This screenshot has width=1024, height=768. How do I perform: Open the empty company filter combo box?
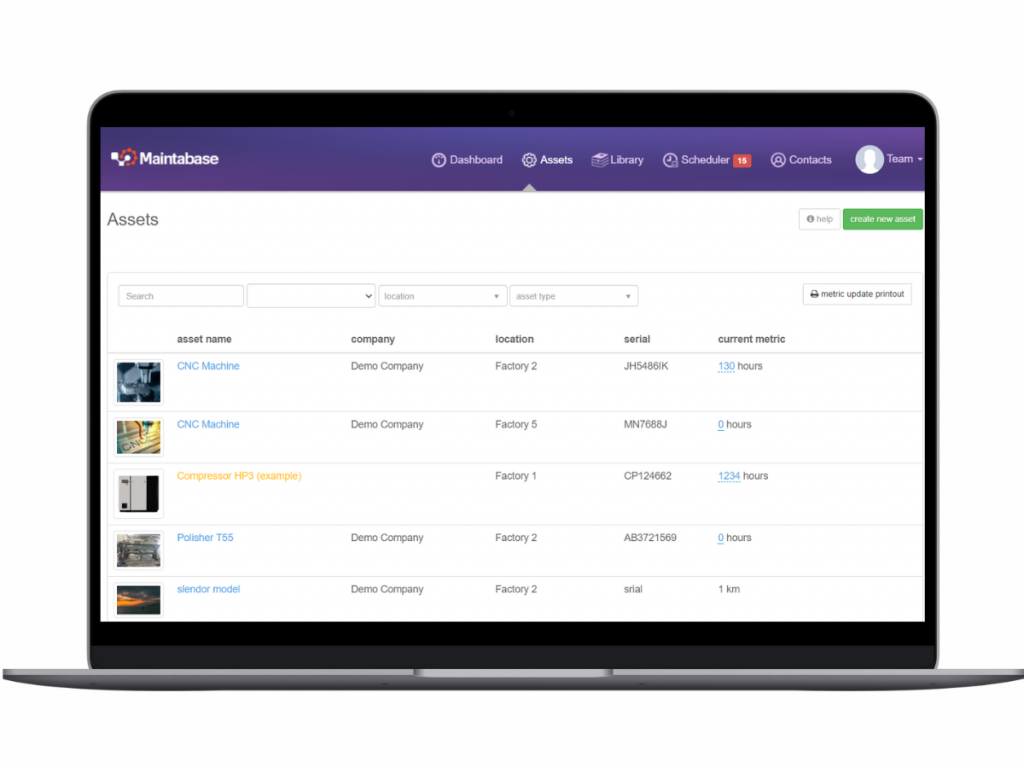pyautogui.click(x=310, y=295)
